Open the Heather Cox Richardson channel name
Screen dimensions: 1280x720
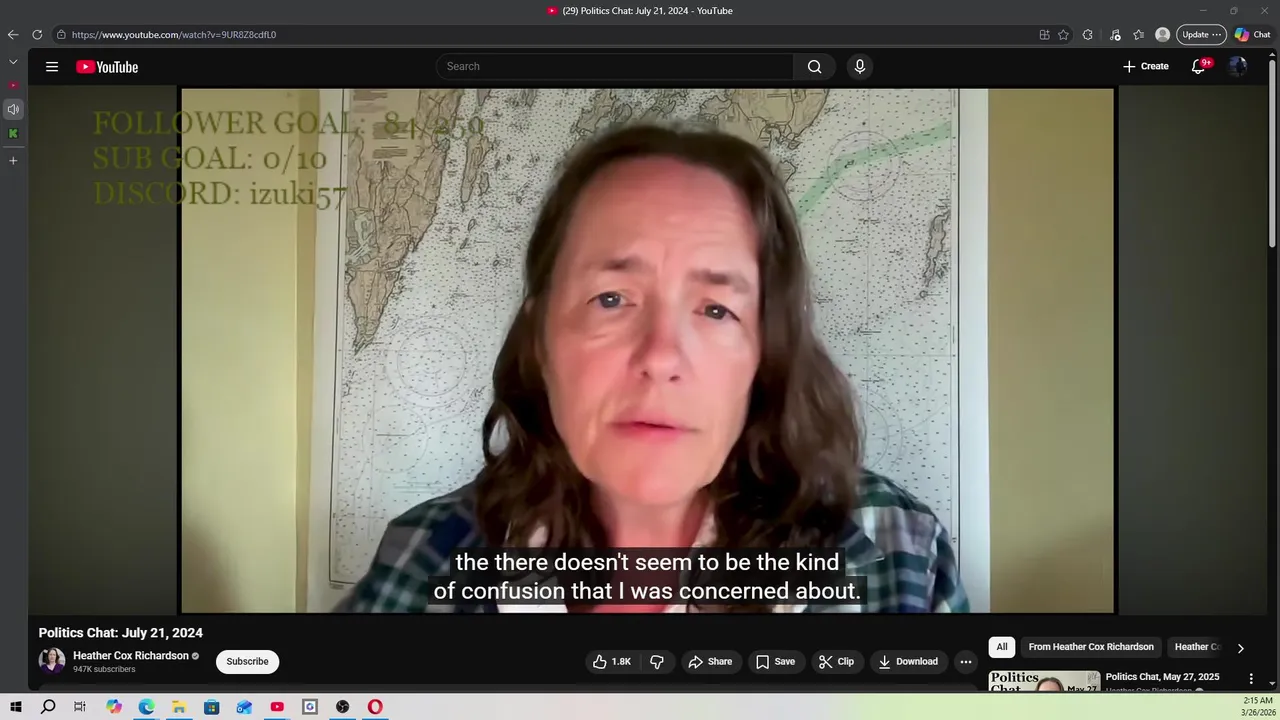131,656
